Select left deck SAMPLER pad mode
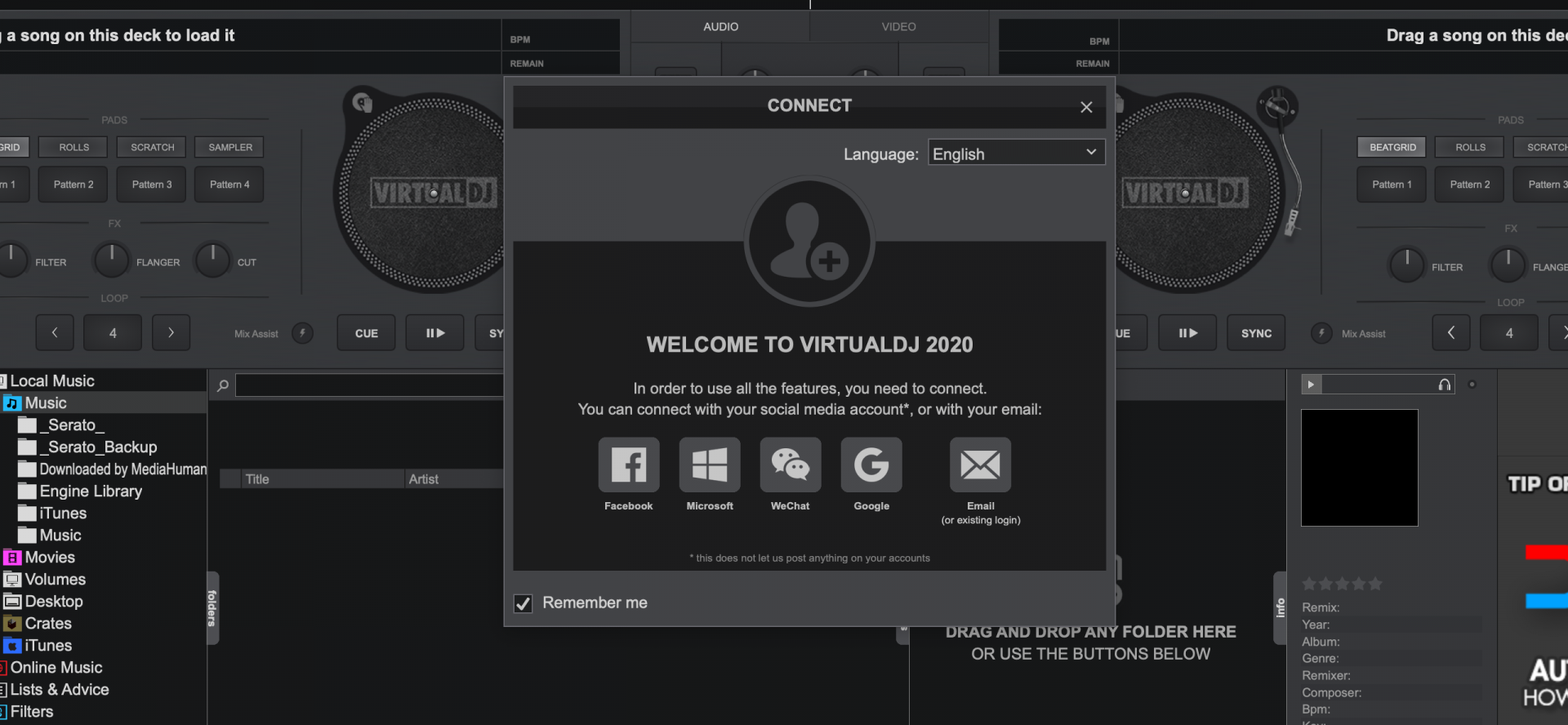This screenshot has height=725, width=1568. (x=230, y=147)
